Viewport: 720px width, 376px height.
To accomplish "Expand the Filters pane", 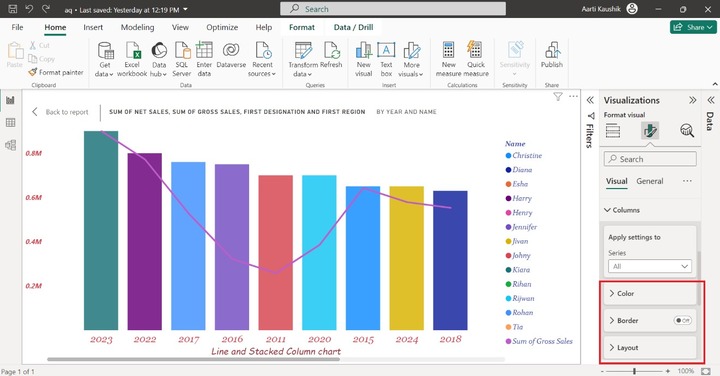I will tap(590, 100).
